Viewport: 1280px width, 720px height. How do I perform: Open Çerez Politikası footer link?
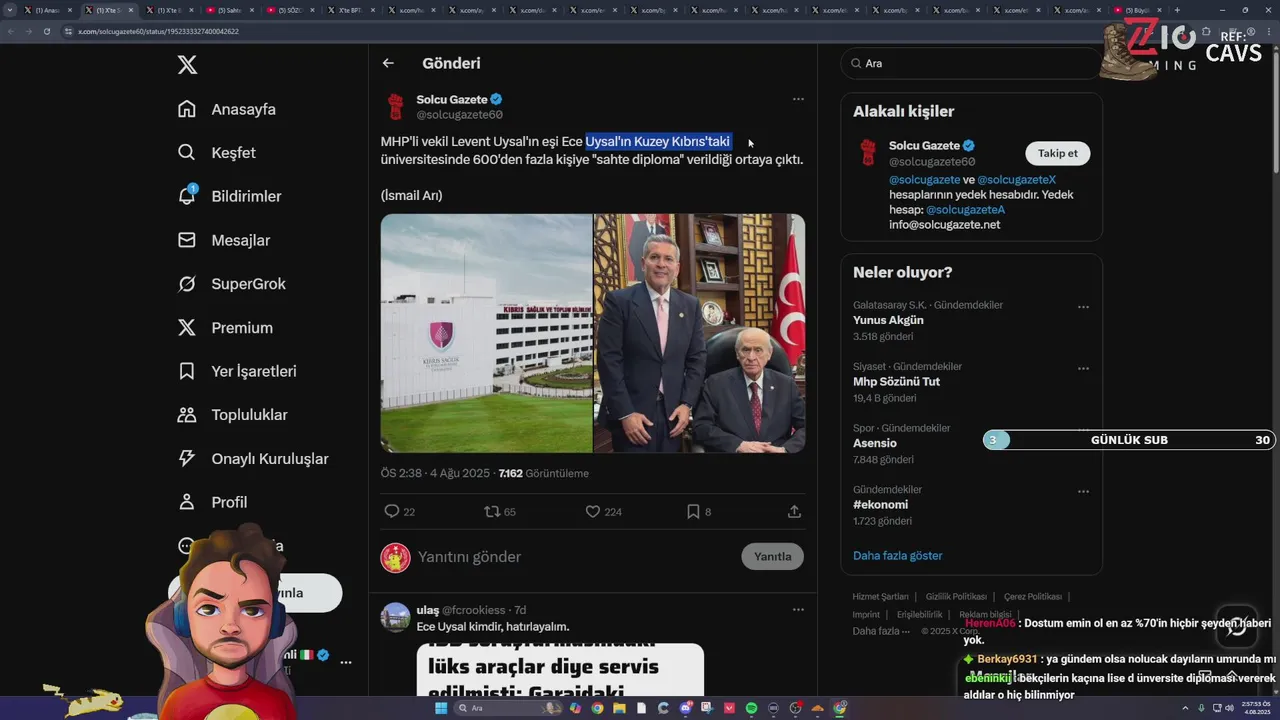point(1033,597)
